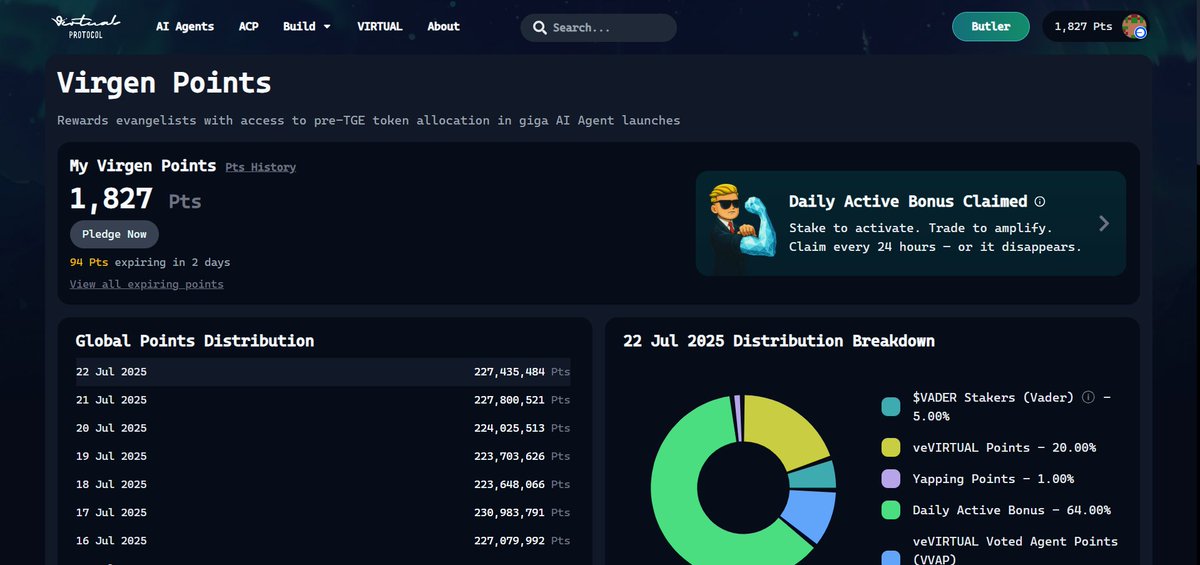Select the 16 Jul 2025 distribution row
Screen dimensions: 1200x565
tap(324, 540)
